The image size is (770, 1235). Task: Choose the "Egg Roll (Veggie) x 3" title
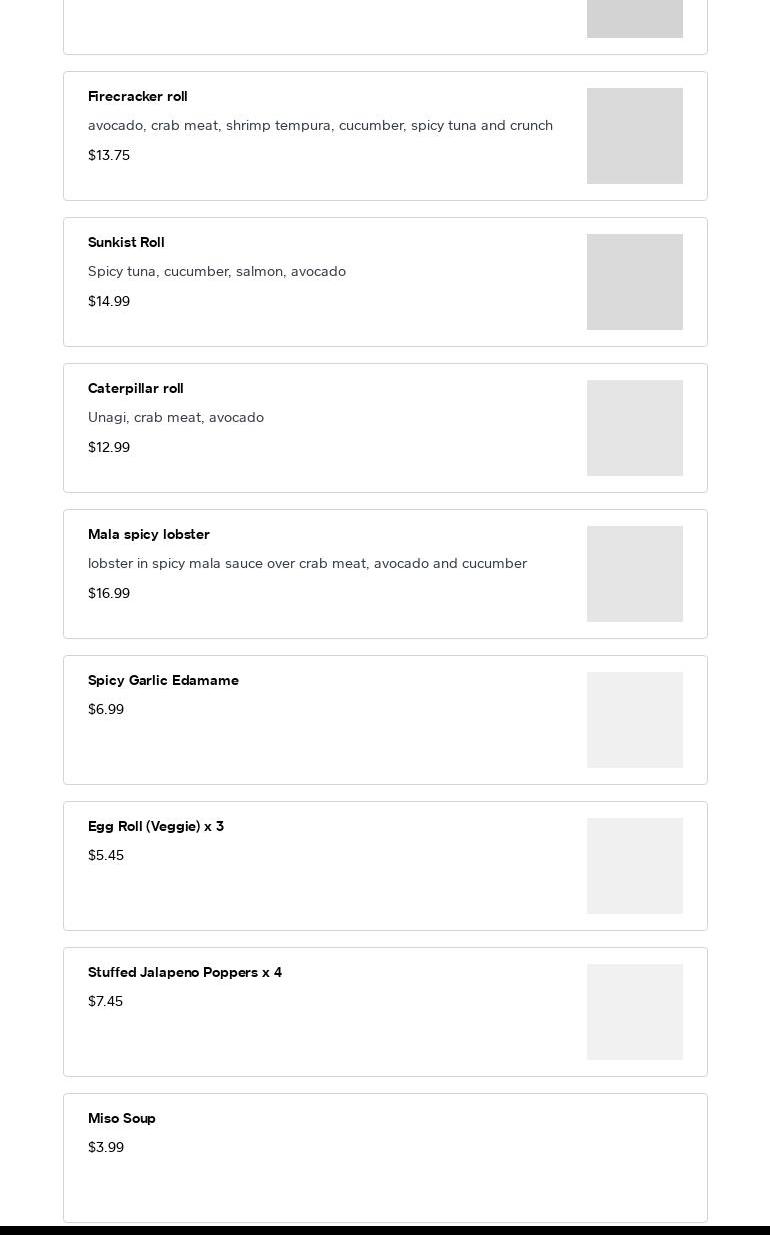156,827
